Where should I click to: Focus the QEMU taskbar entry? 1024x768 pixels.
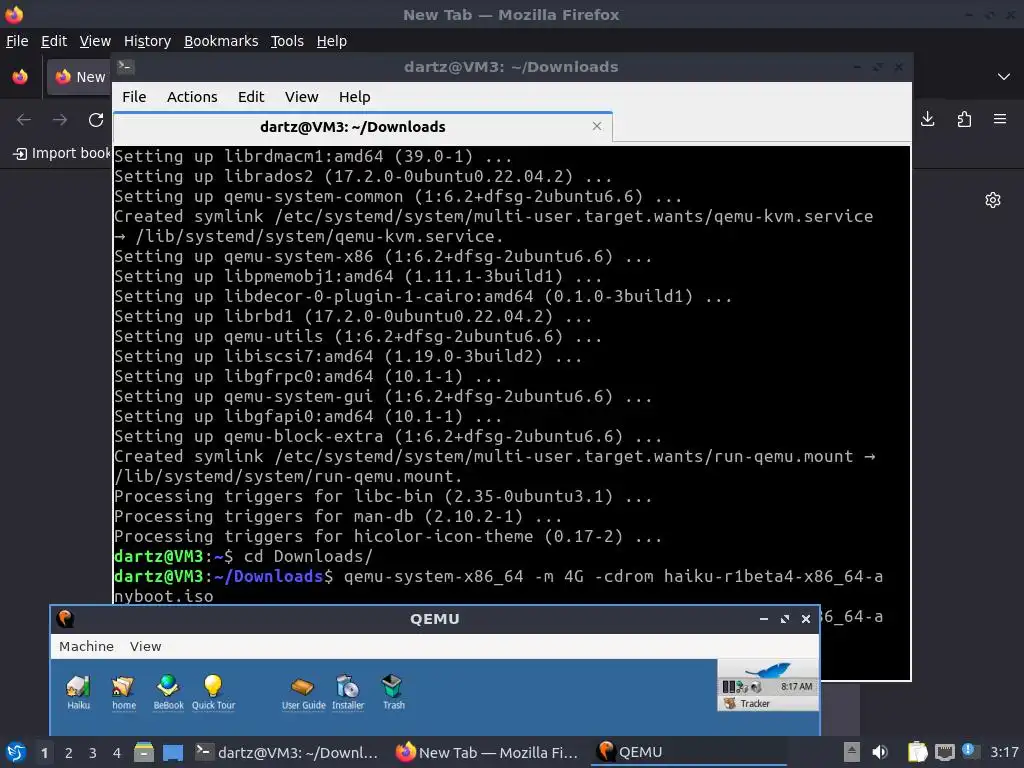688,752
